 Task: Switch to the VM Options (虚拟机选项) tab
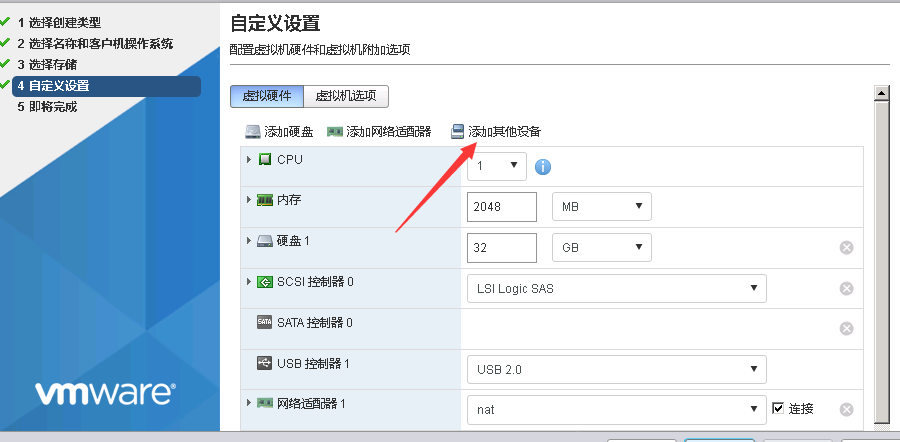coord(346,96)
